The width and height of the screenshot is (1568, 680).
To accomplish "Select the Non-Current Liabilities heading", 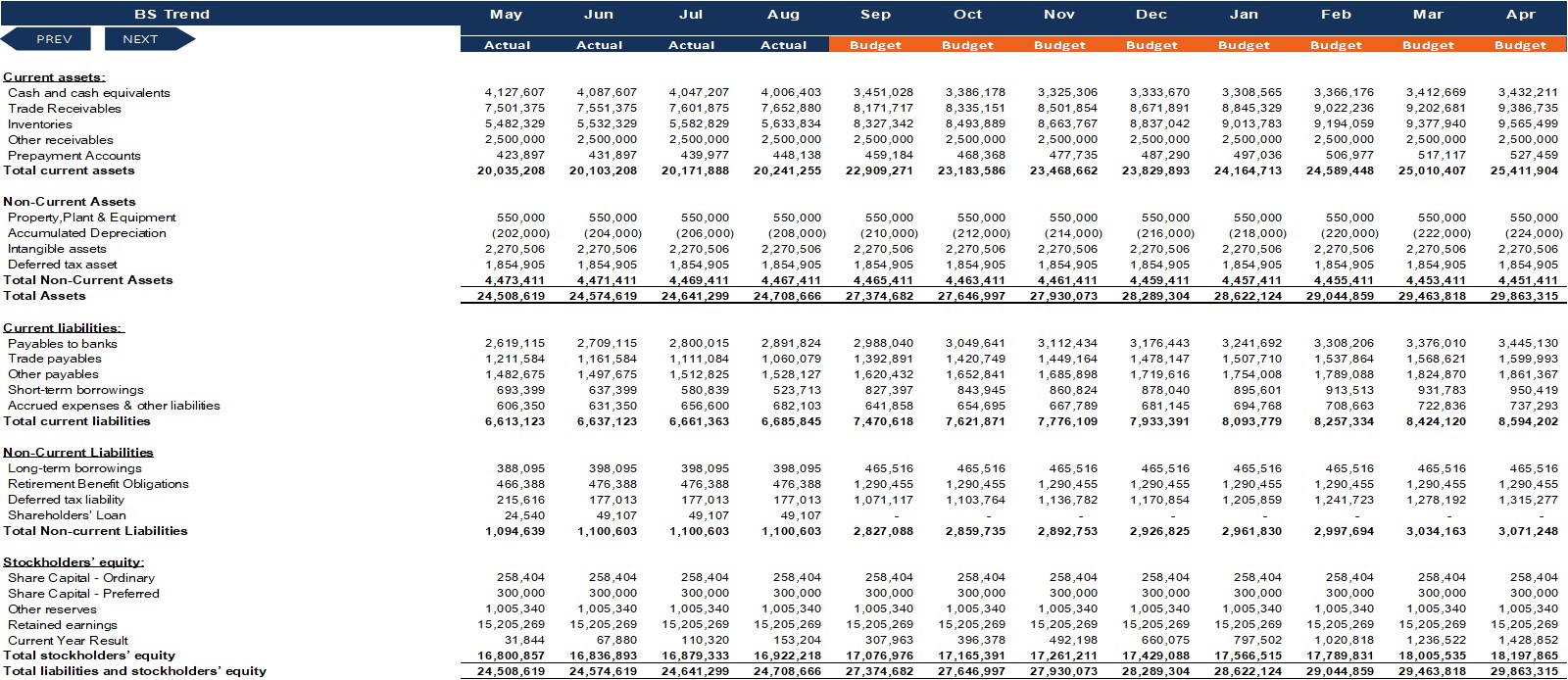I will [x=78, y=452].
